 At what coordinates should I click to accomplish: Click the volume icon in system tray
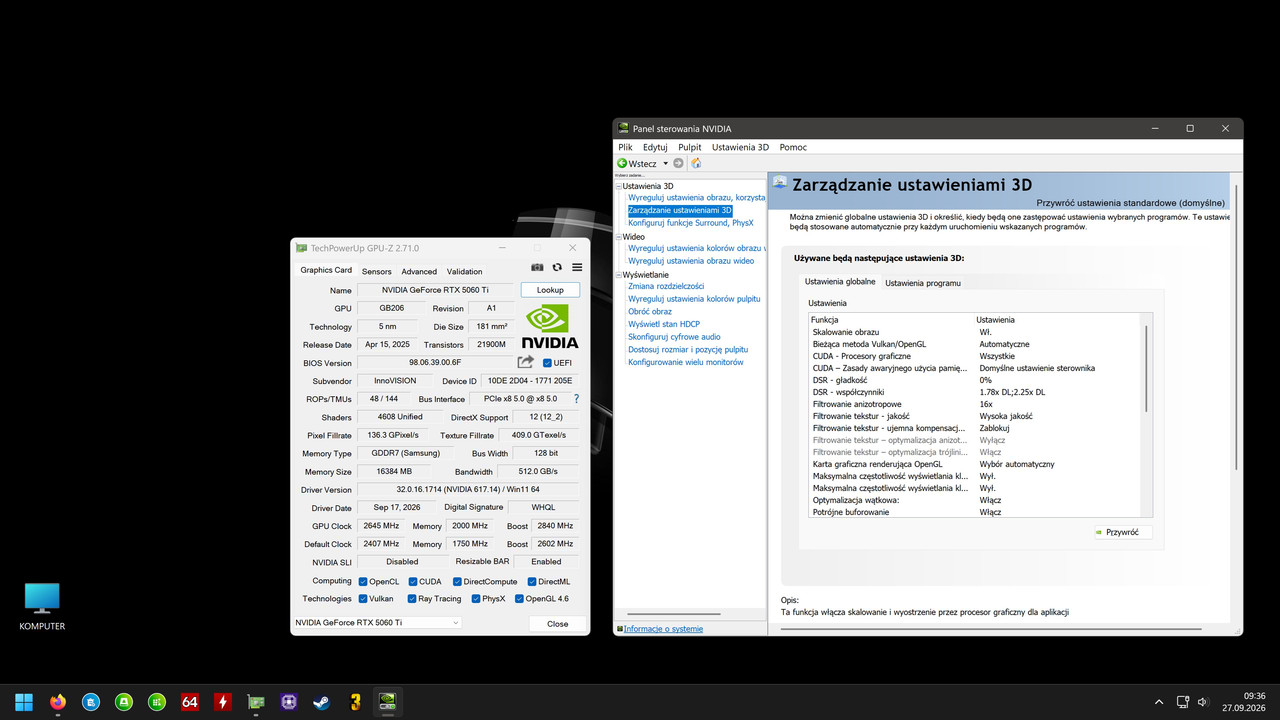point(1203,702)
